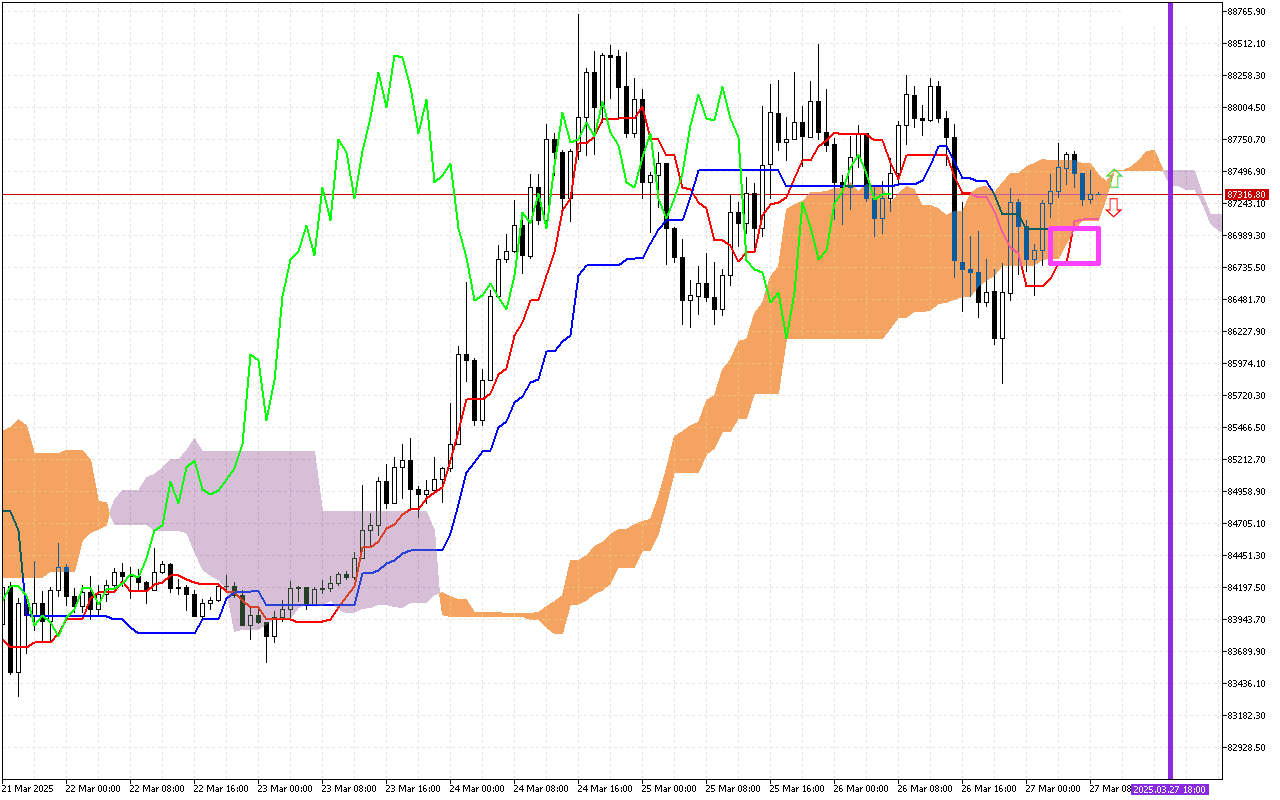Click time axis label 23 Mar 08:00
Screen dimensions: 1280x800
tap(350, 789)
